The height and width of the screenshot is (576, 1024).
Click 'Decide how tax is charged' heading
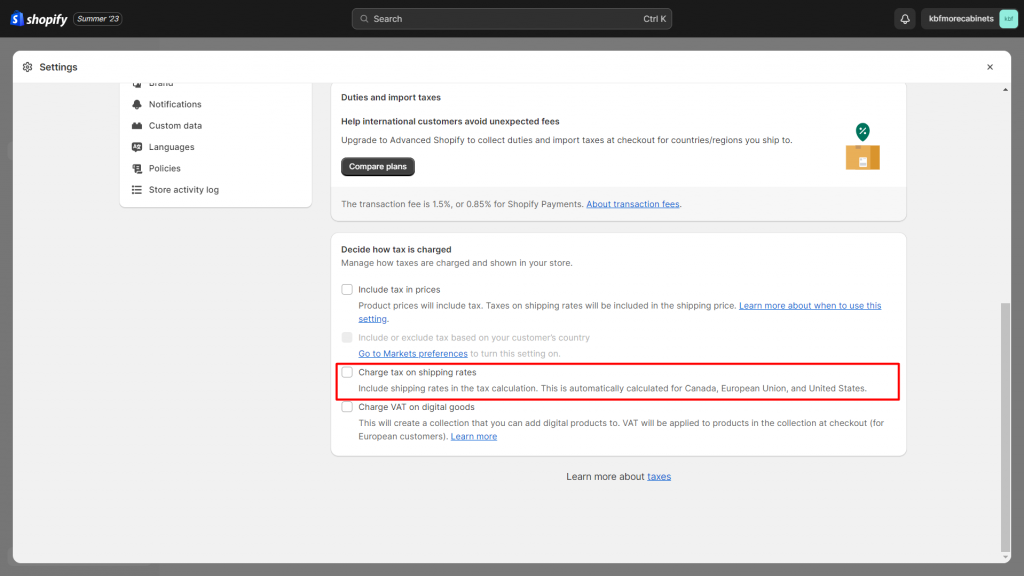[396, 249]
